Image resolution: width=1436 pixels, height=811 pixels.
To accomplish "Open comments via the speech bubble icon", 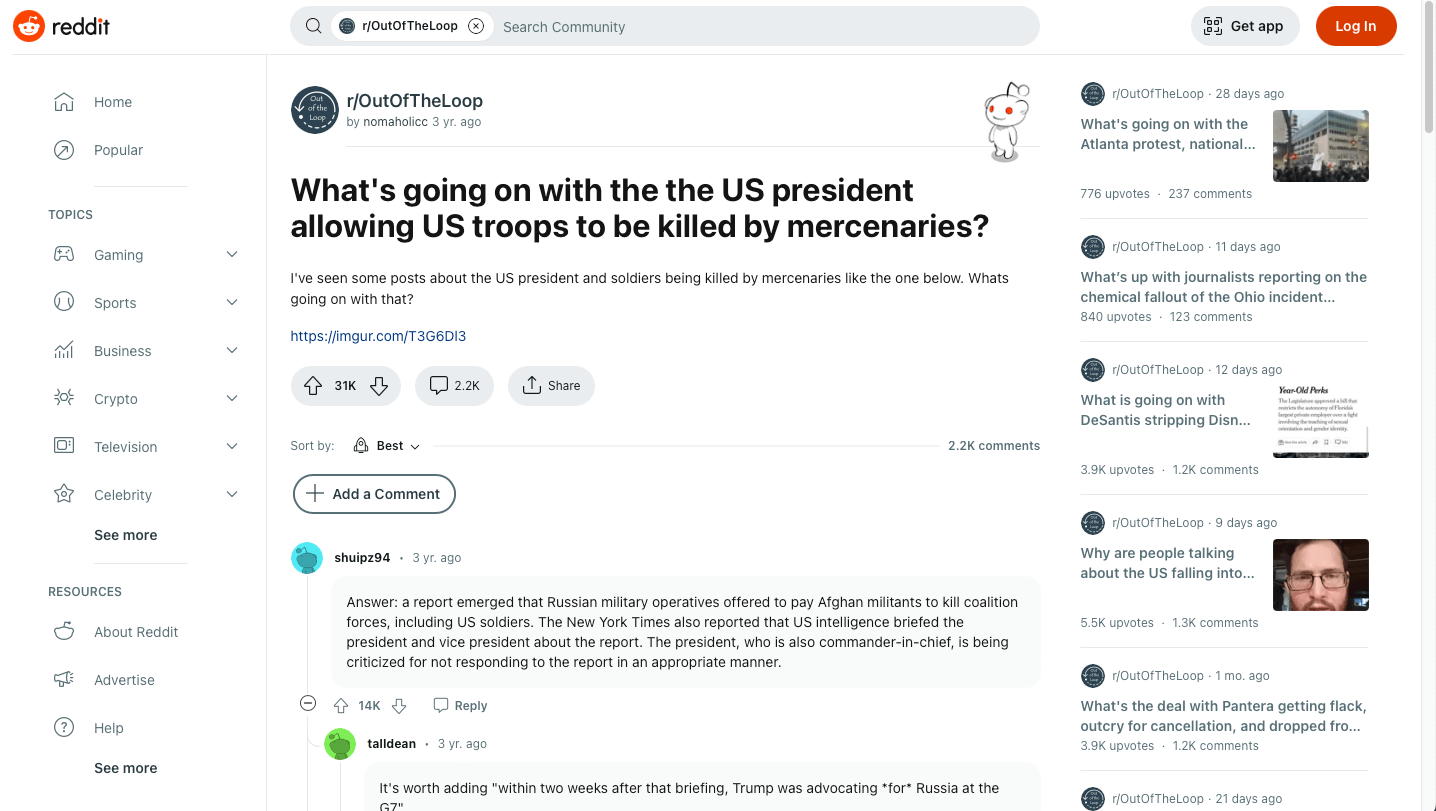I will click(439, 385).
